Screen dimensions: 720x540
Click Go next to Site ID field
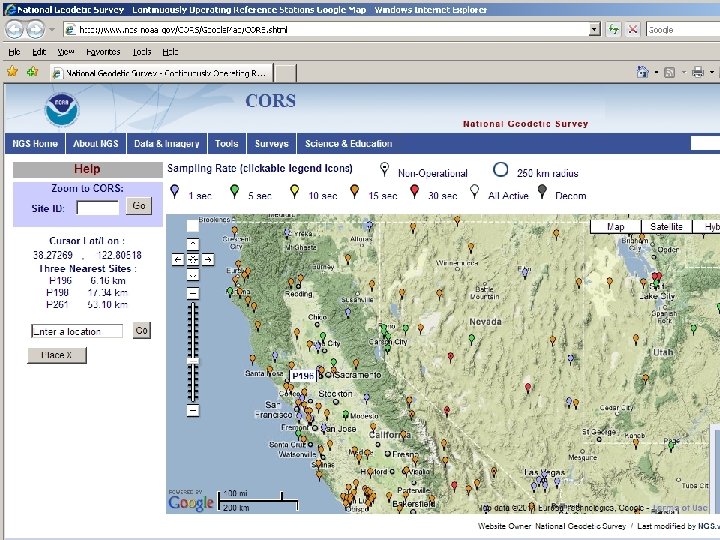139,206
